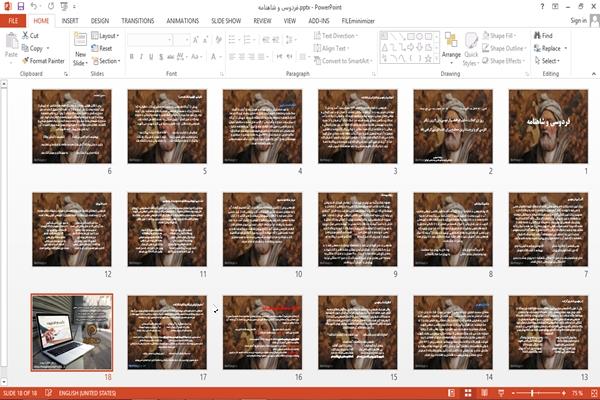Open Change Case Aa dropdown
600x400 pixels.
(196, 57)
